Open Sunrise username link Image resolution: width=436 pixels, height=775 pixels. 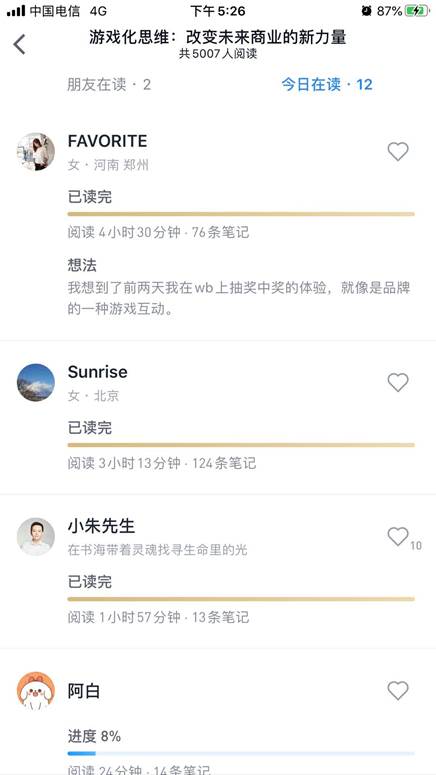click(x=97, y=372)
